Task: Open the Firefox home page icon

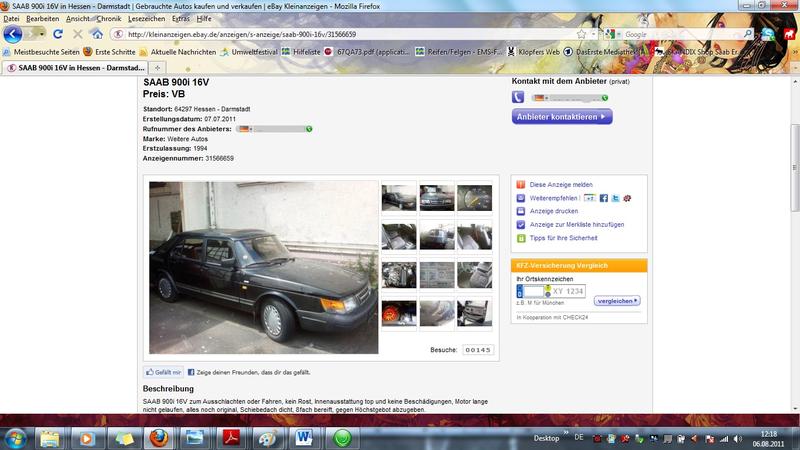Action: click(x=97, y=34)
